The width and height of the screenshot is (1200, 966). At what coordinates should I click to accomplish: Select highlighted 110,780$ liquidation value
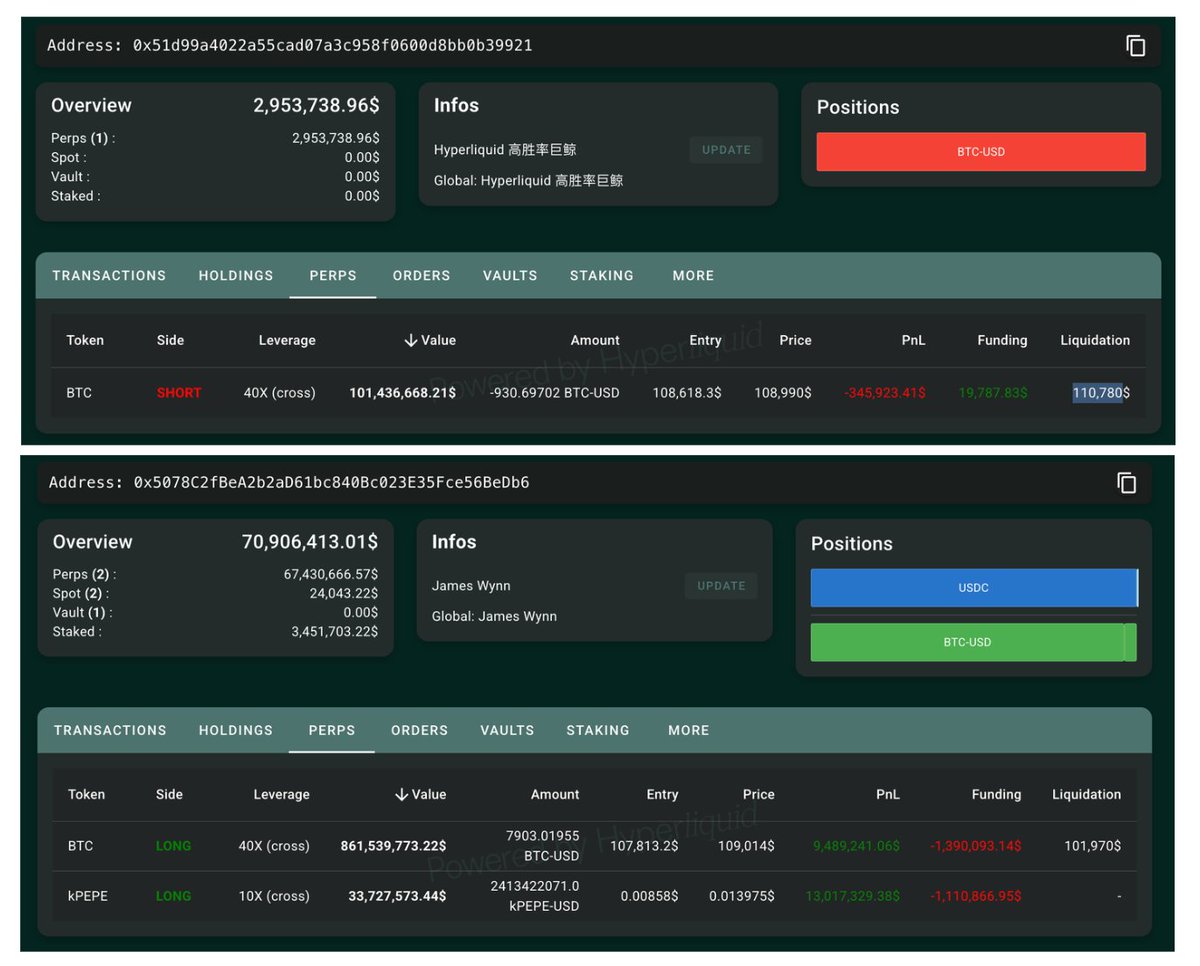pos(1101,393)
